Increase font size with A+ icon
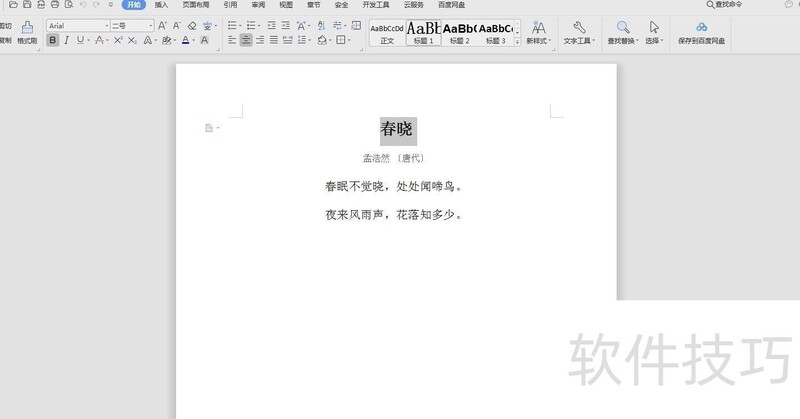This screenshot has width=800, height=419. pyautogui.click(x=162, y=26)
